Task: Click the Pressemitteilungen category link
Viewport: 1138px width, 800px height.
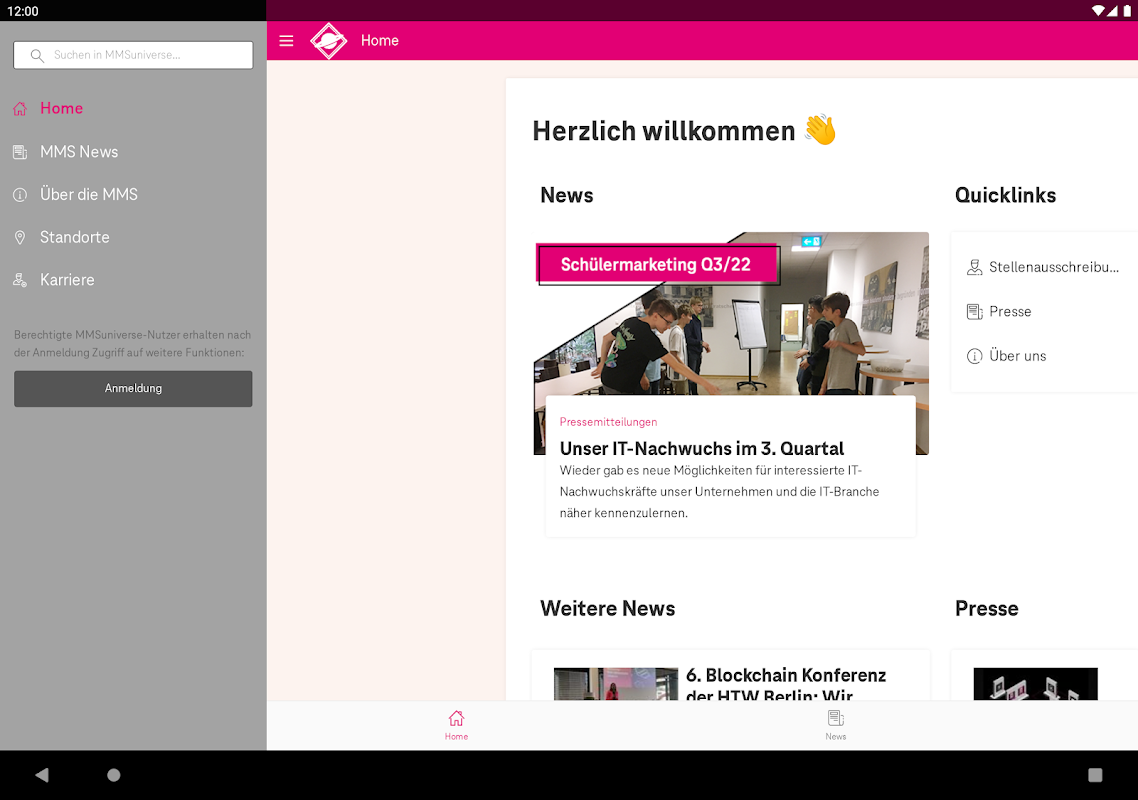Action: 608,422
